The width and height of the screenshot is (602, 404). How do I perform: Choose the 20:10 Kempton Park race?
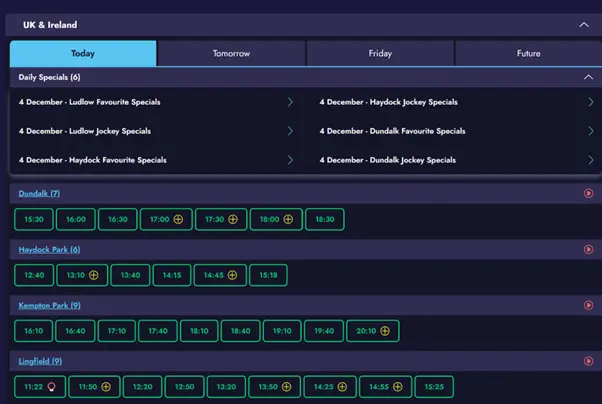(x=372, y=331)
